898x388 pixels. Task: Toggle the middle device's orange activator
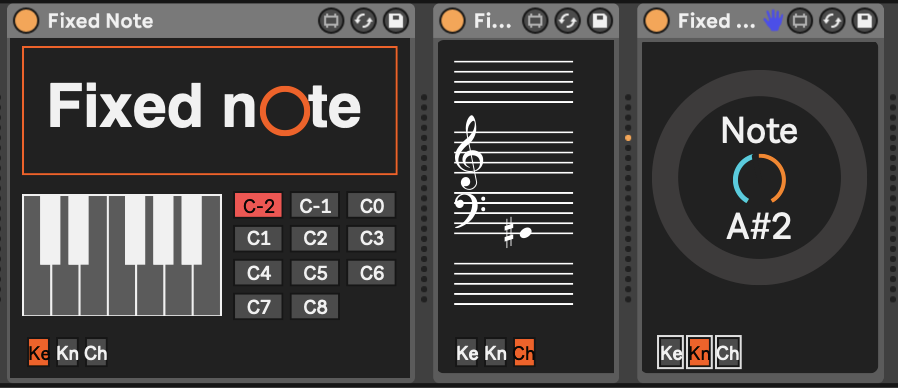tap(452, 21)
